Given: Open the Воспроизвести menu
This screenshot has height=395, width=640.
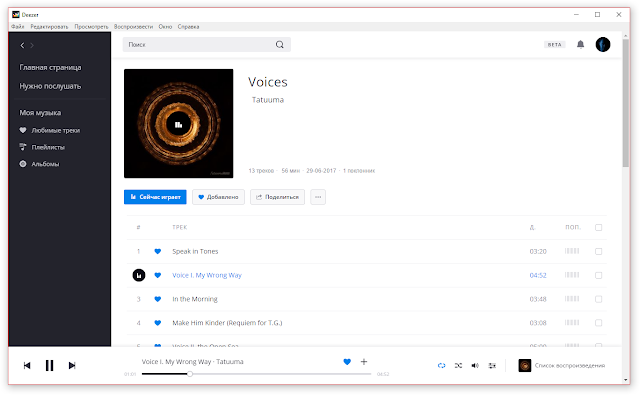Looking at the screenshot, I should 133,27.
